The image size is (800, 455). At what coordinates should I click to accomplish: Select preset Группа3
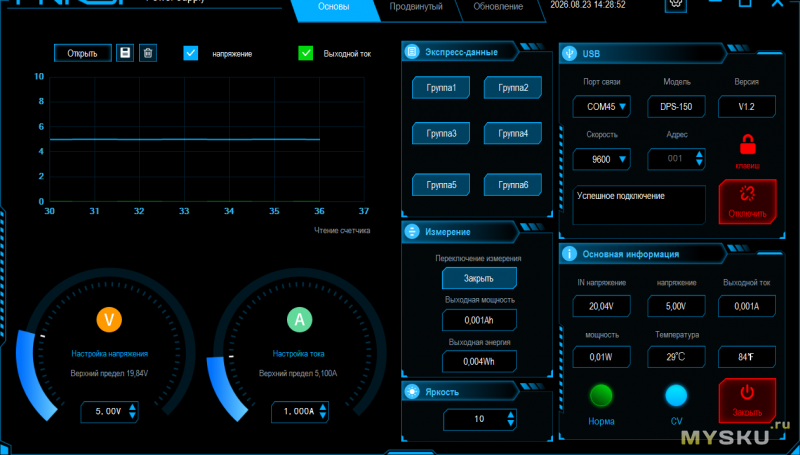(441, 134)
